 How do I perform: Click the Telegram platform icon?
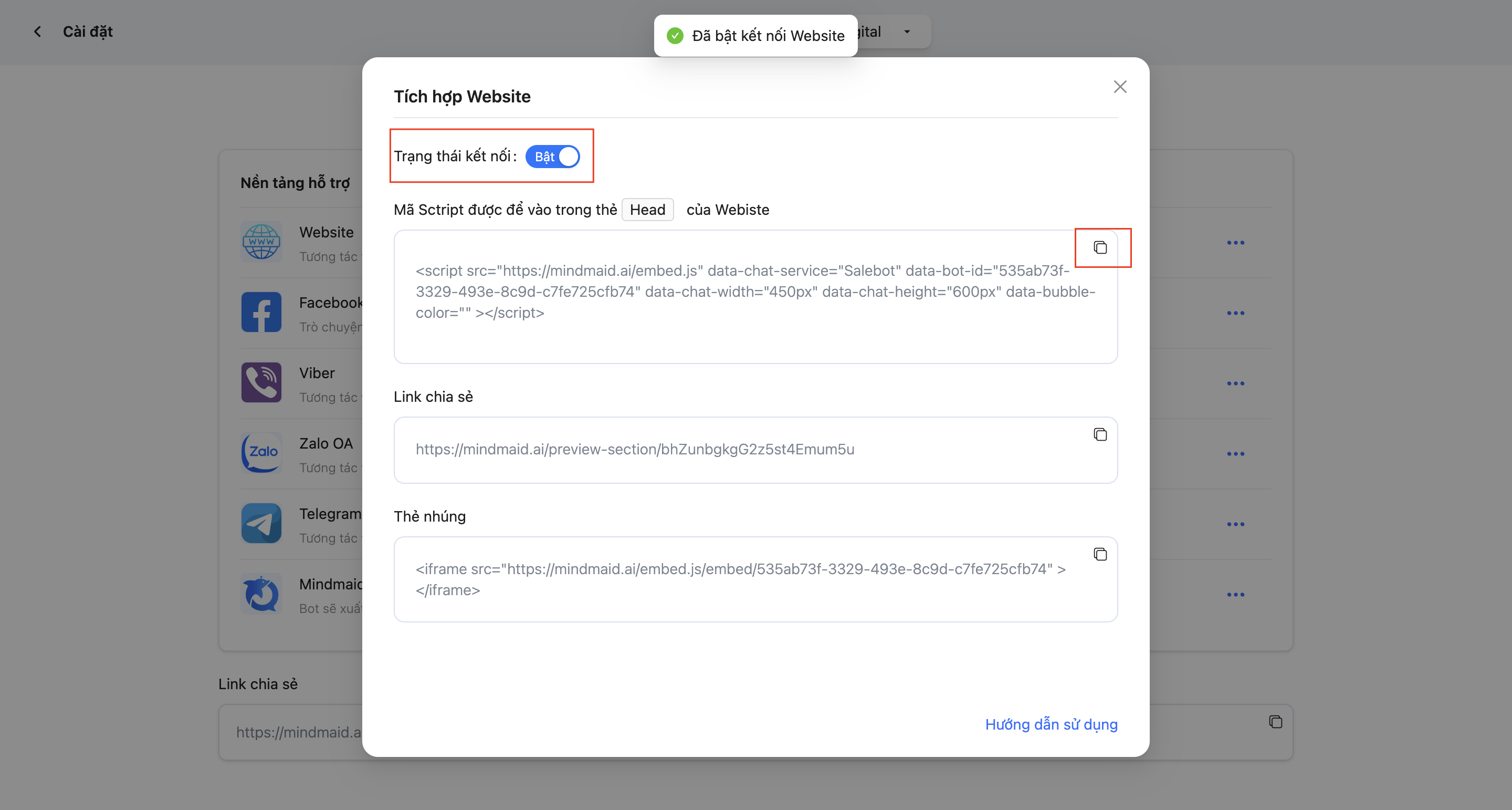[x=261, y=523]
